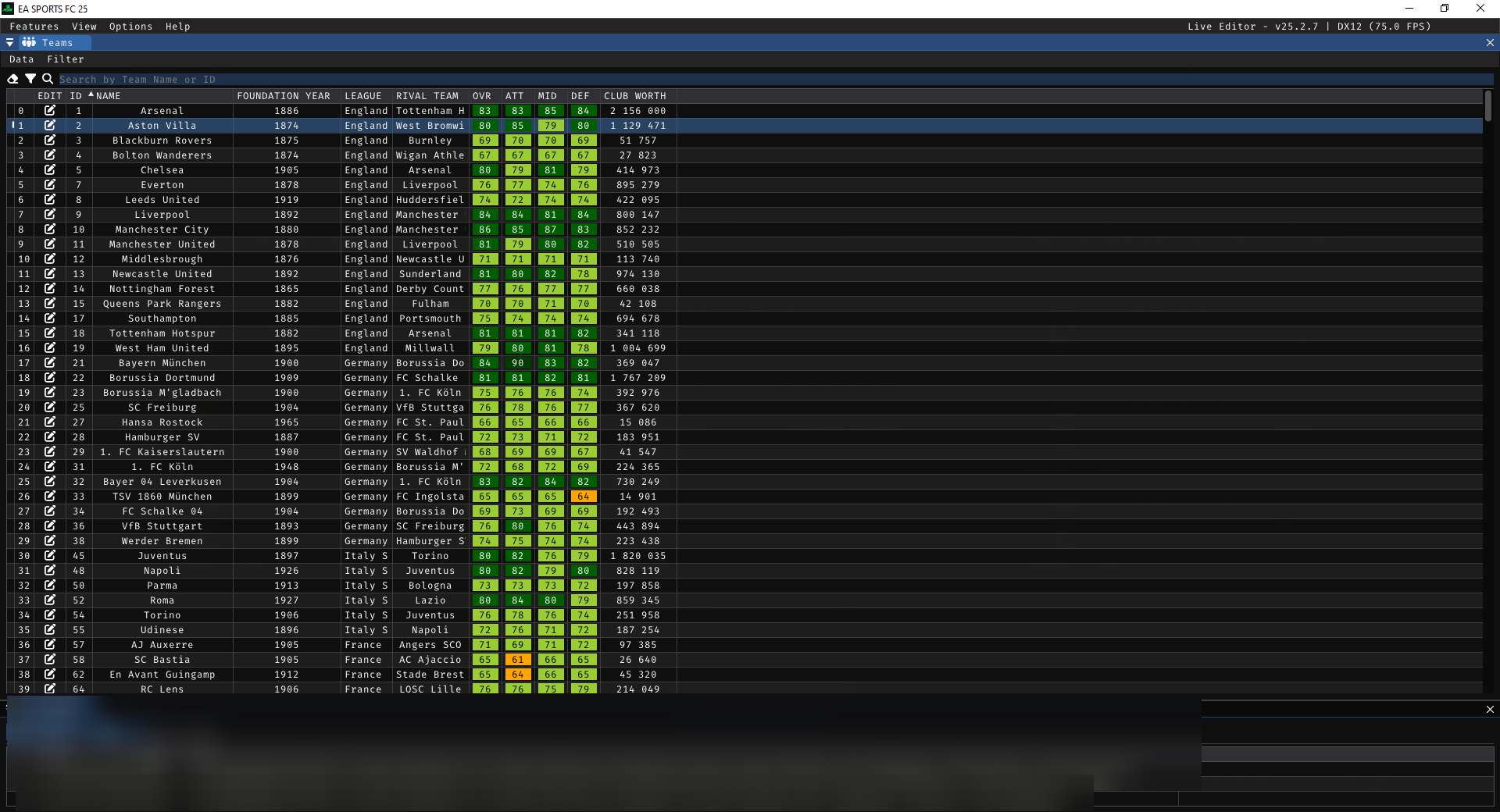Open the edit icon for Borussia Dortmund
This screenshot has height=812, width=1500.
click(50, 378)
